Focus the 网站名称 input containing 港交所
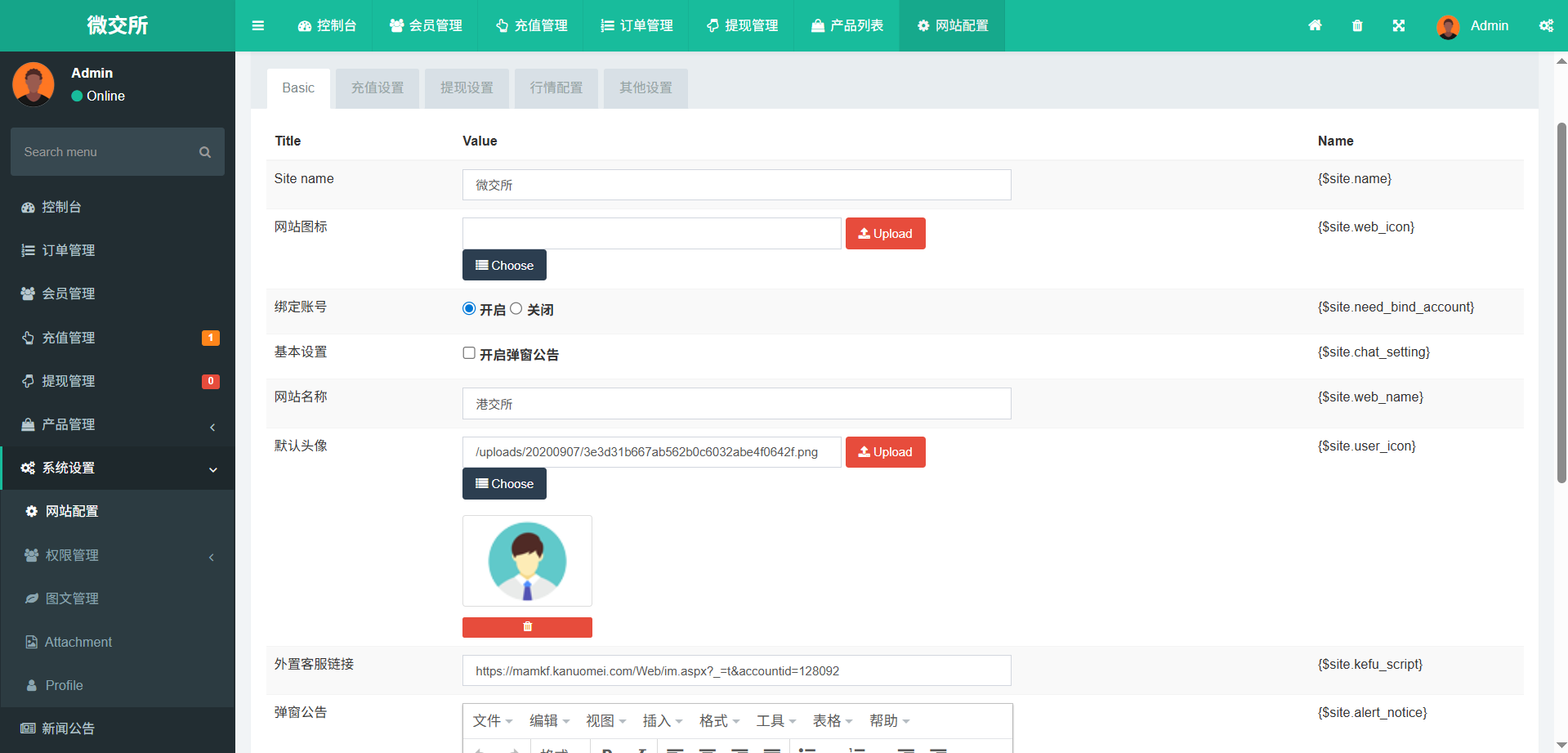Viewport: 1568px width, 753px height. coord(736,404)
